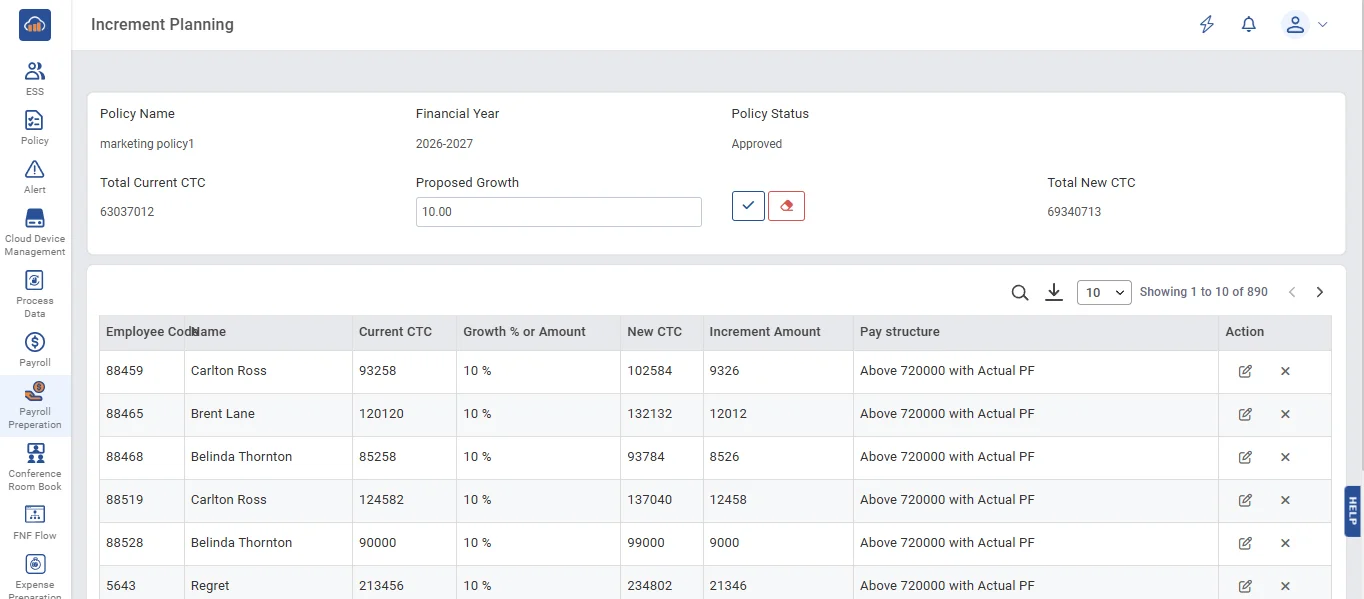Viewport: 1364px width, 599px height.
Task: Click the lightning bolt quick actions icon
Action: pos(1207,25)
